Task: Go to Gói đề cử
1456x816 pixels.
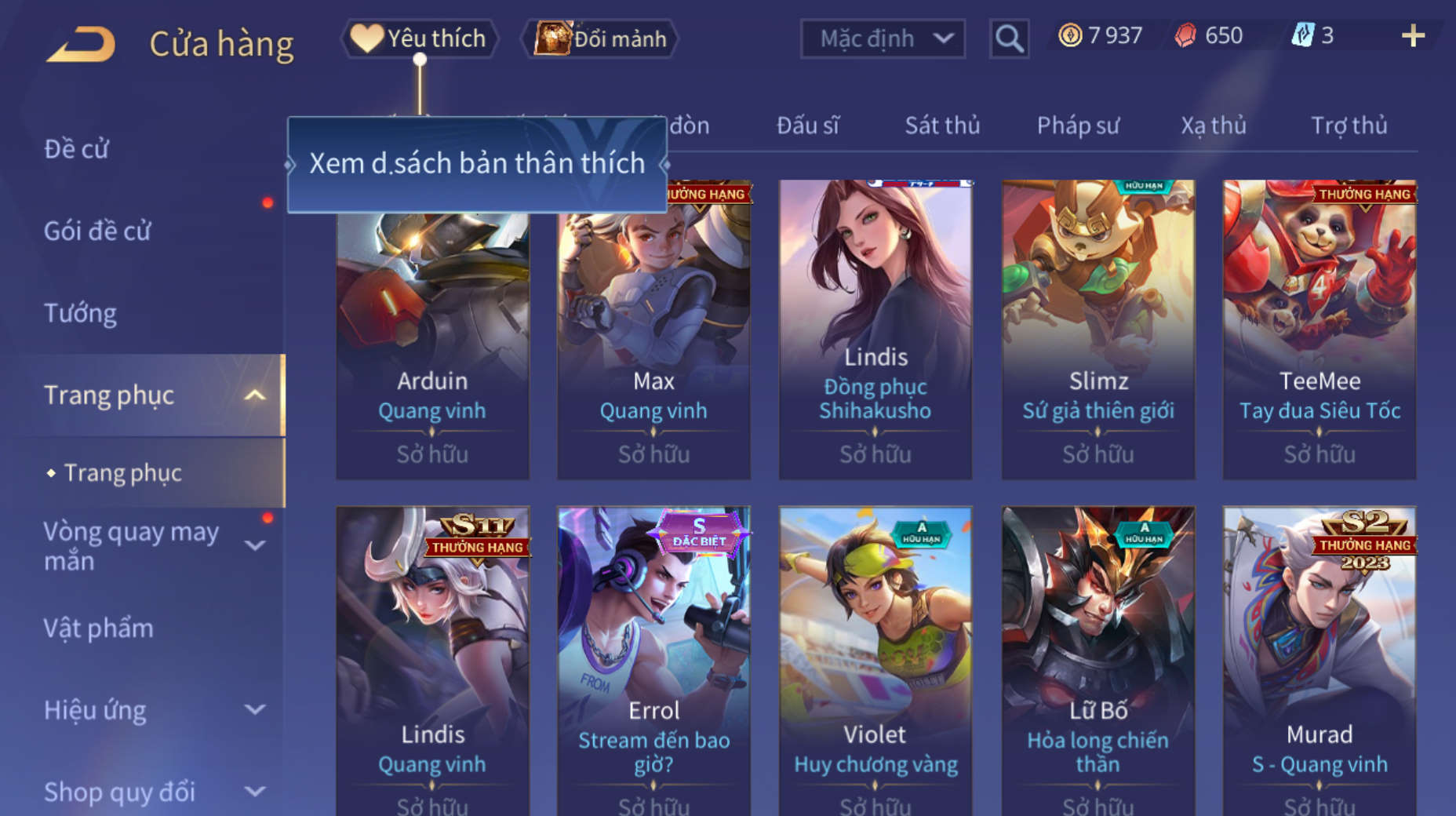Action: tap(97, 231)
